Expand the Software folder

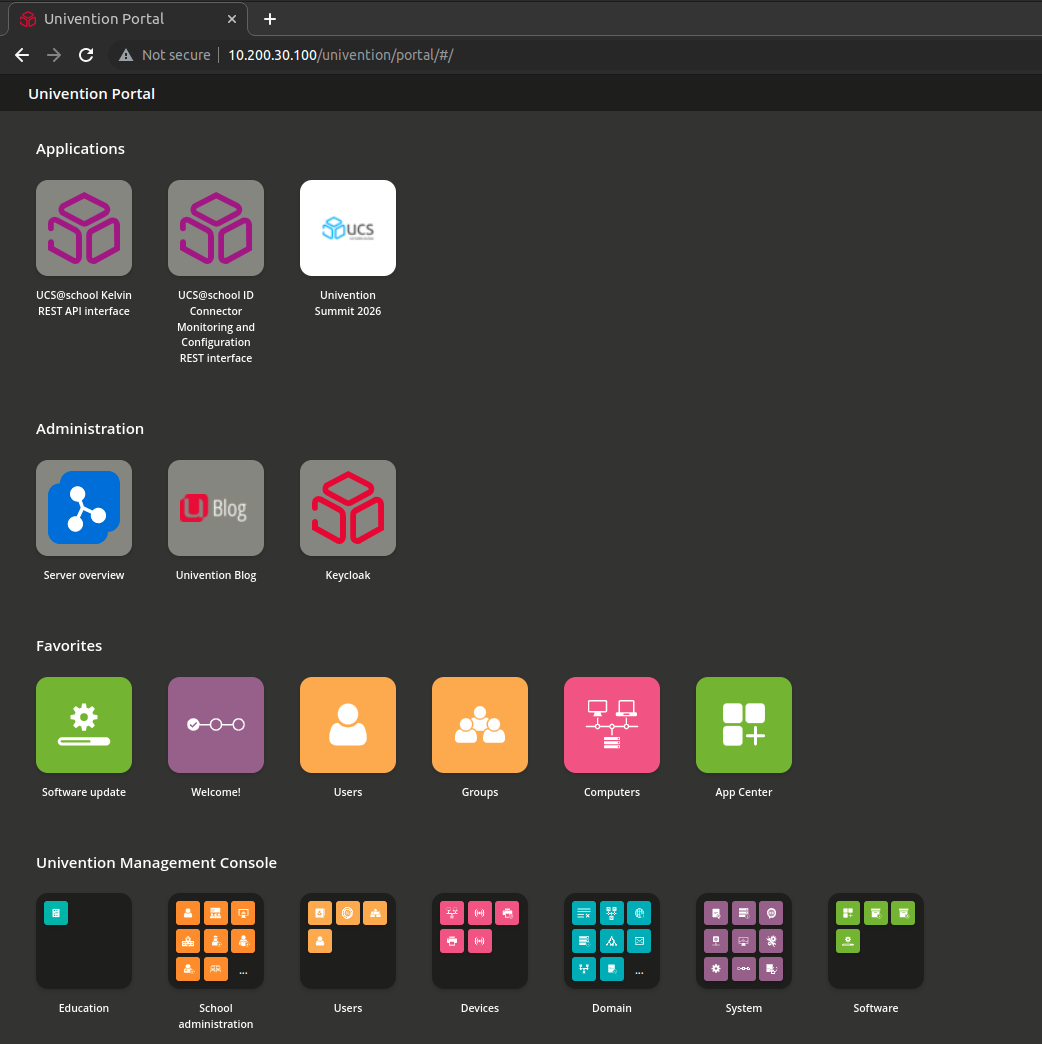pyautogui.click(x=876, y=941)
